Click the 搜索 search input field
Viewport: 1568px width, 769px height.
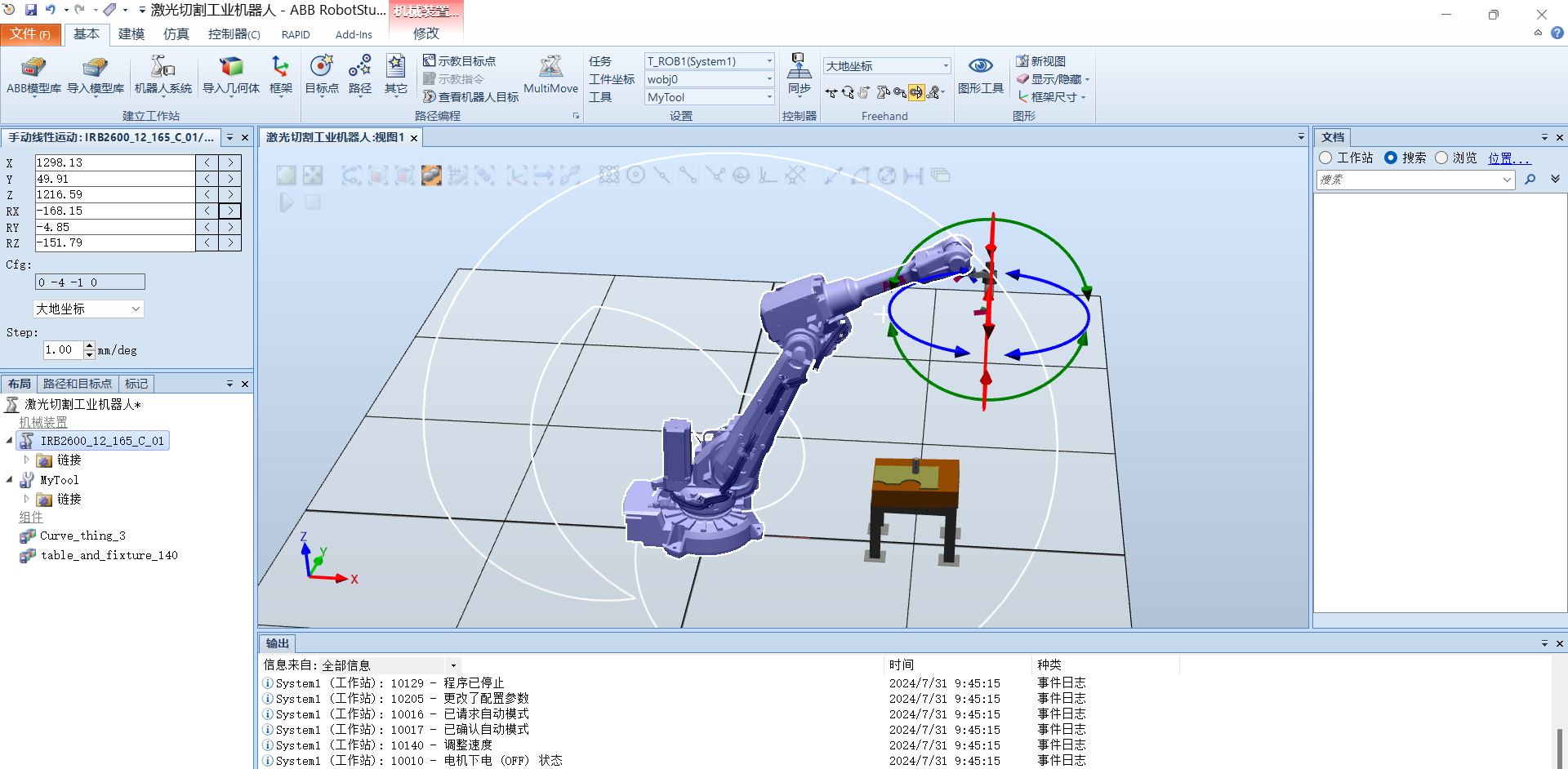coord(1416,180)
